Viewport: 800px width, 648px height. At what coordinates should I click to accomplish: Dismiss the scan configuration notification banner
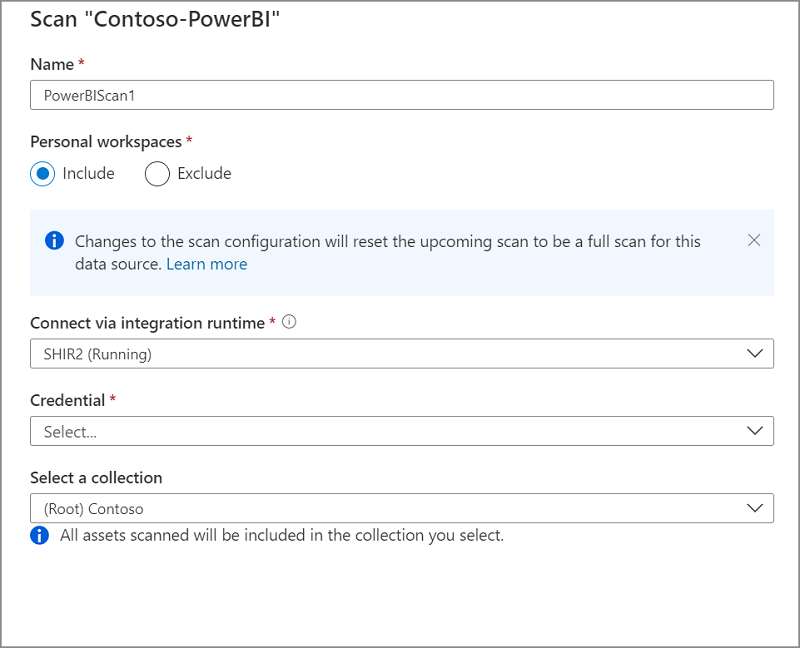(754, 240)
